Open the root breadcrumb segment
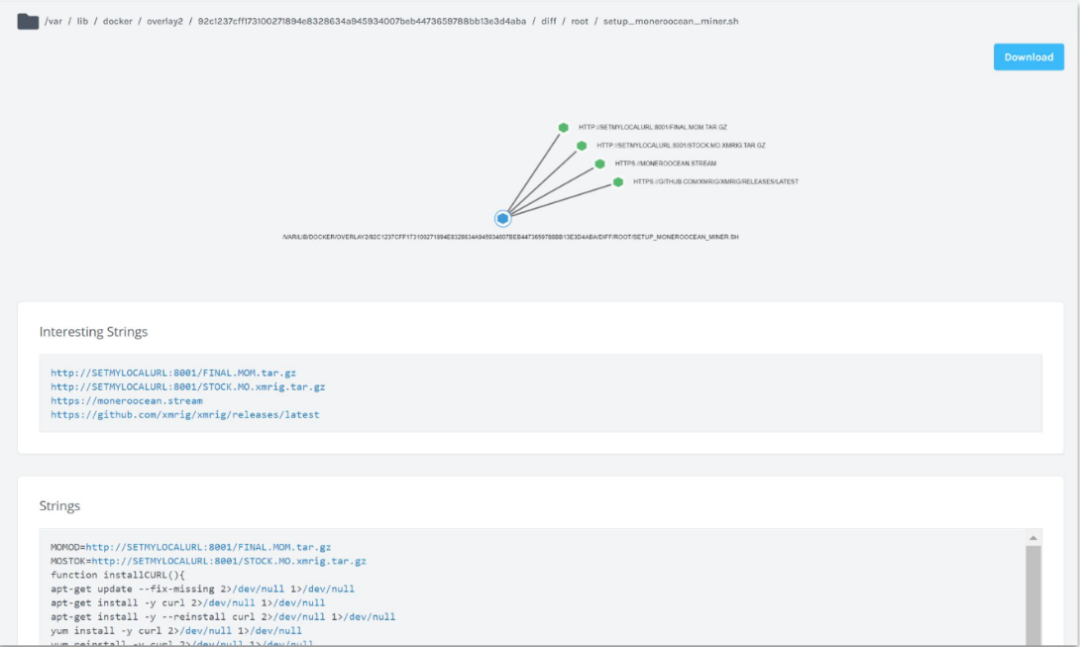The width and height of the screenshot is (1080, 647). 580,21
